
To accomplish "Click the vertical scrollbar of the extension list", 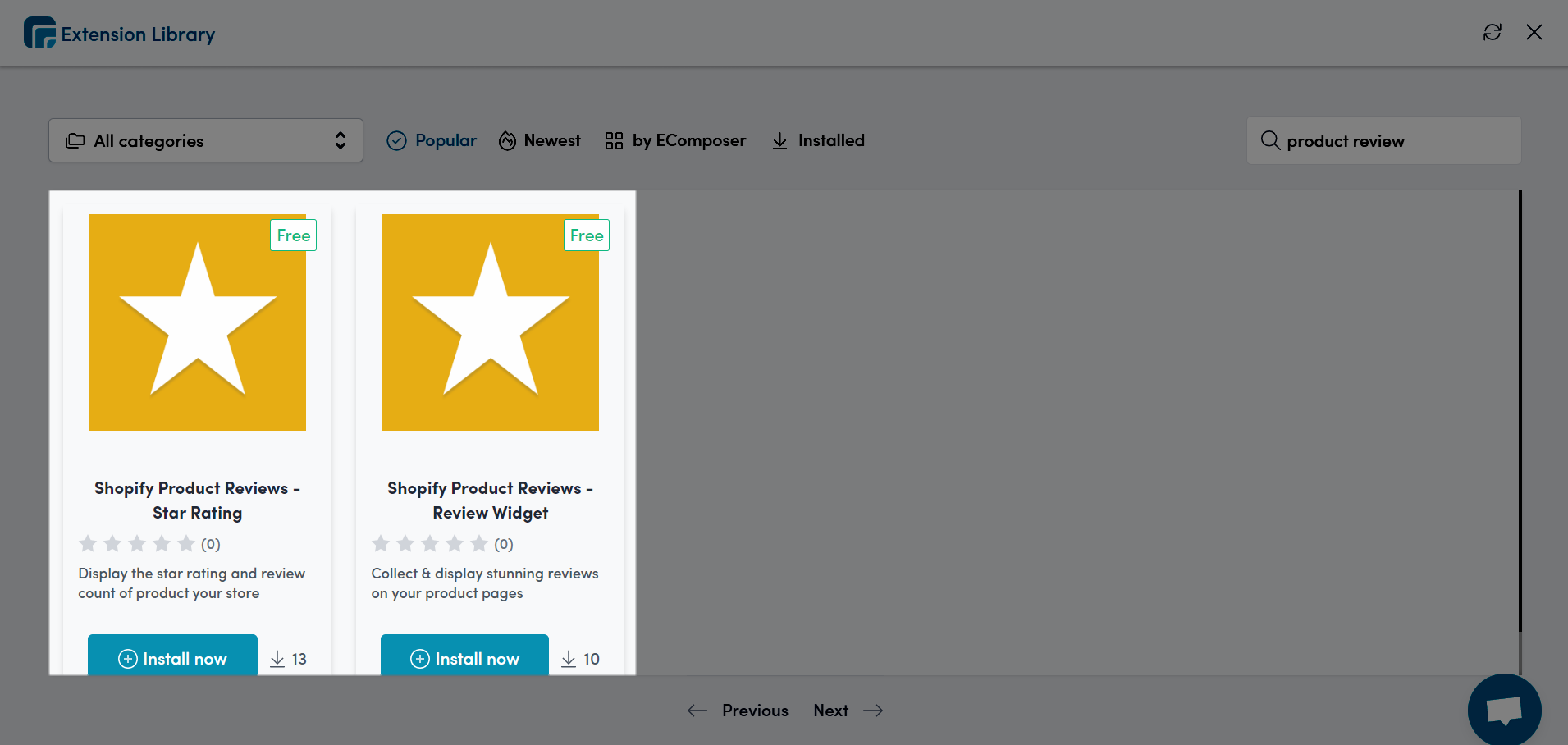I will (x=1520, y=410).
